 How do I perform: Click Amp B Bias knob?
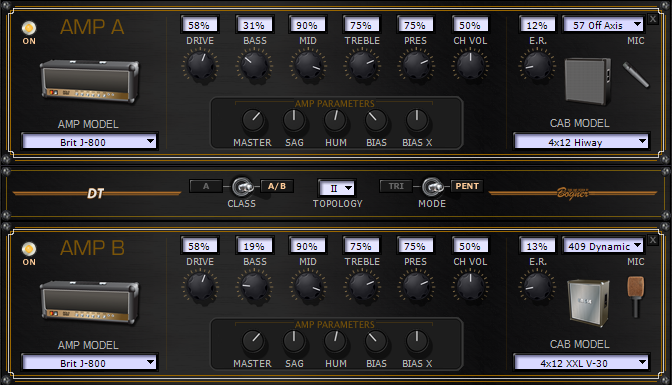(x=376, y=342)
